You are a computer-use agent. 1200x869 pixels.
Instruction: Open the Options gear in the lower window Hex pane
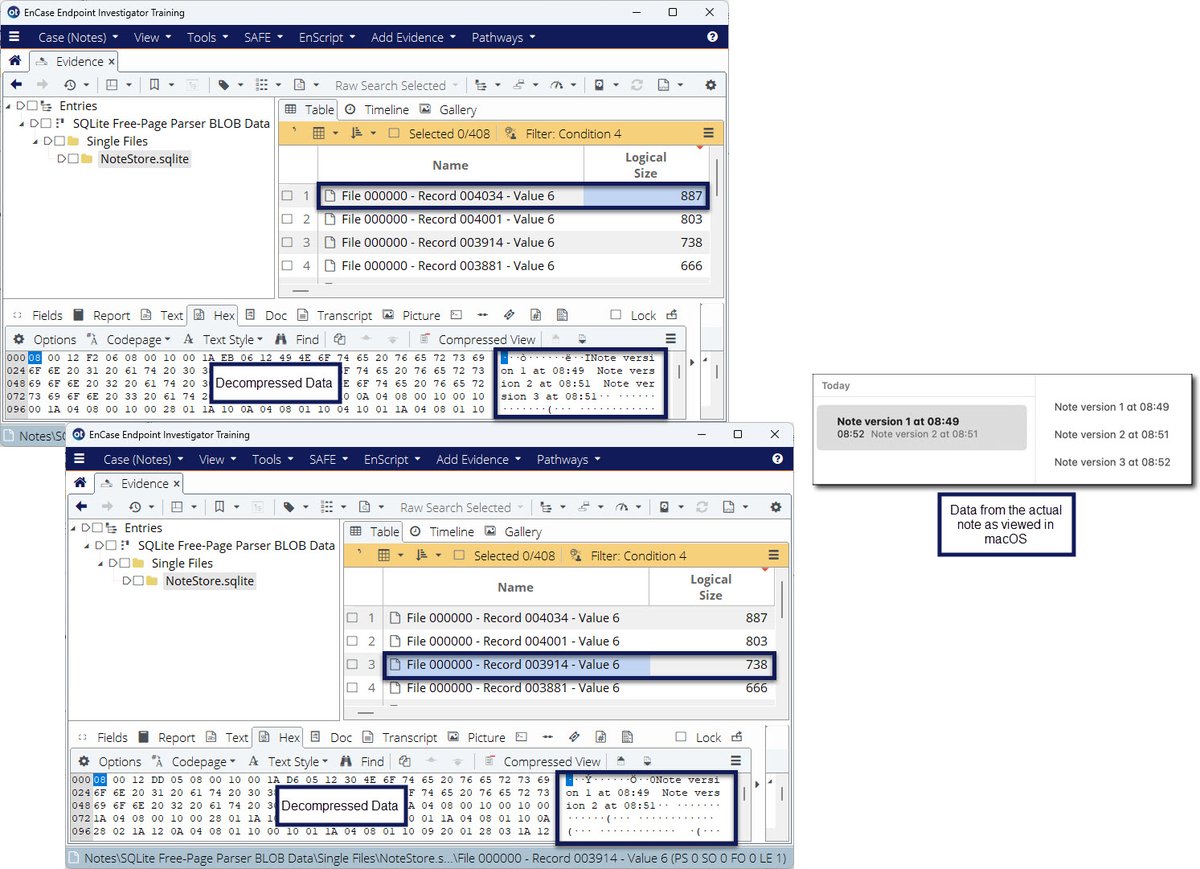click(83, 762)
